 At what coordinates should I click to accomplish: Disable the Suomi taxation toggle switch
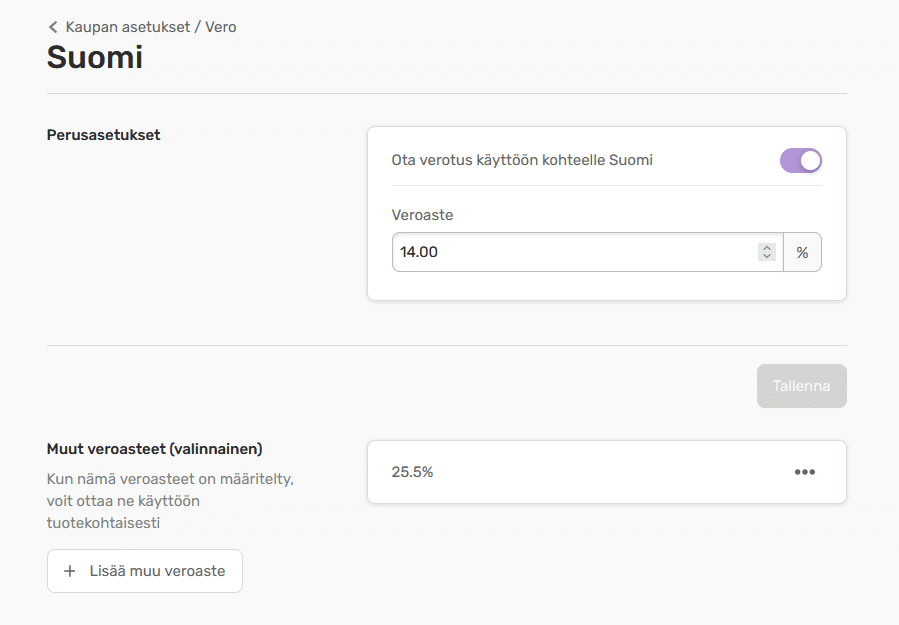point(800,160)
